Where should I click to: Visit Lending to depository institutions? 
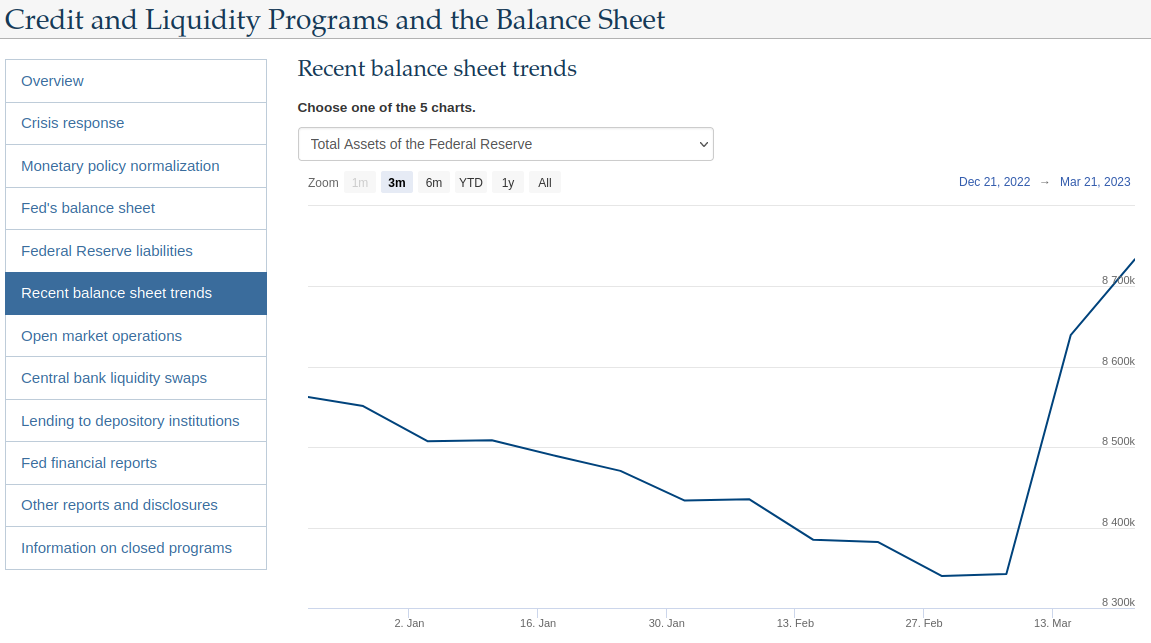(136, 421)
